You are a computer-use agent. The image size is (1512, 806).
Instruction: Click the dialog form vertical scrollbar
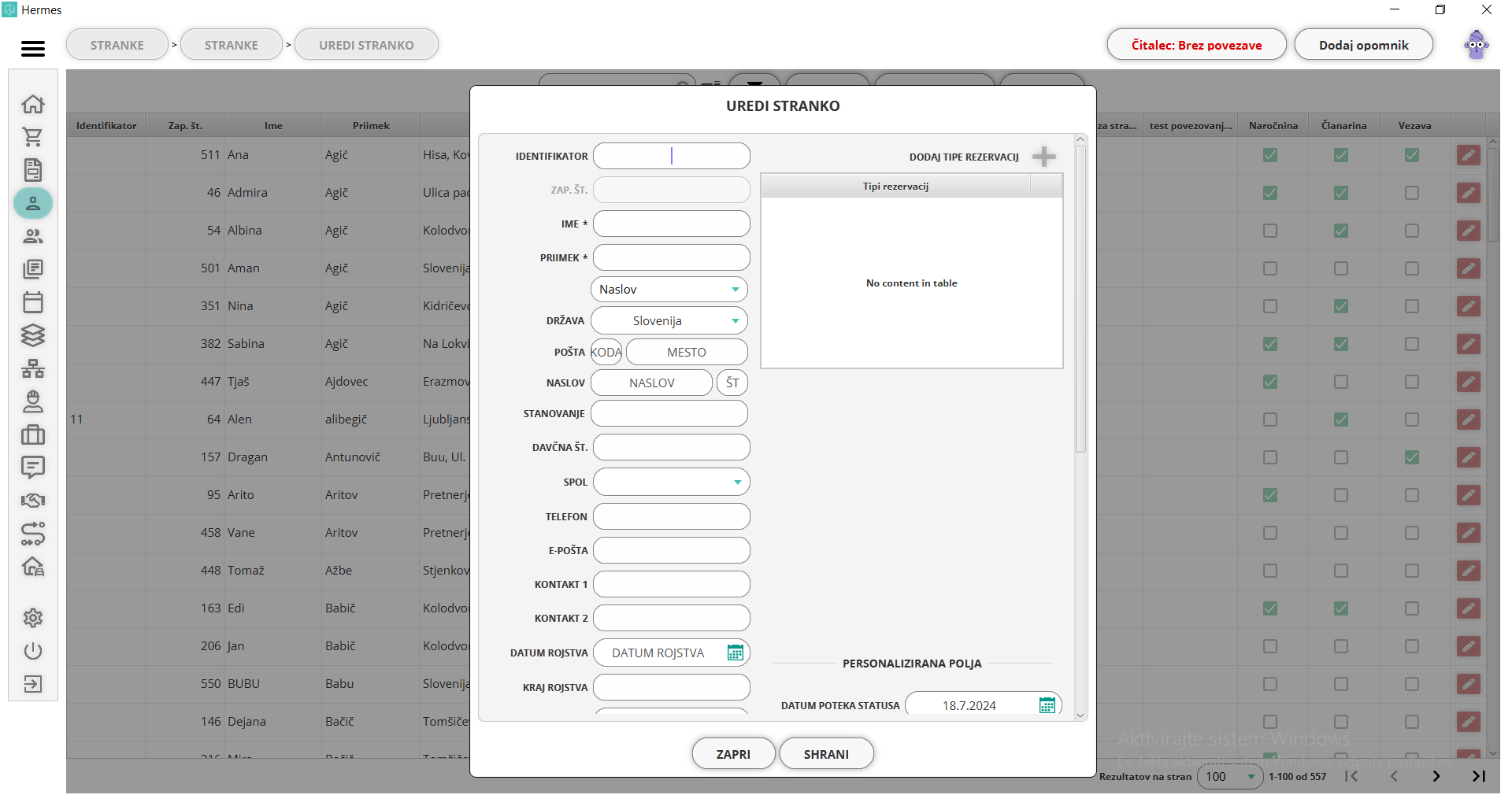click(x=1080, y=299)
